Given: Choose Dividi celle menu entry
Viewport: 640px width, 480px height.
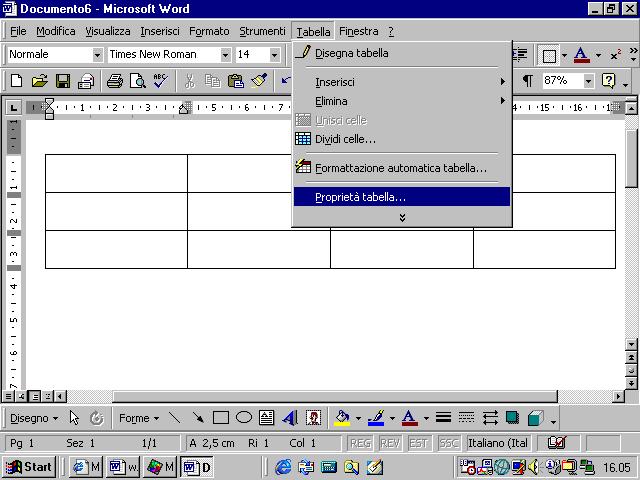Looking at the screenshot, I should point(402,139).
